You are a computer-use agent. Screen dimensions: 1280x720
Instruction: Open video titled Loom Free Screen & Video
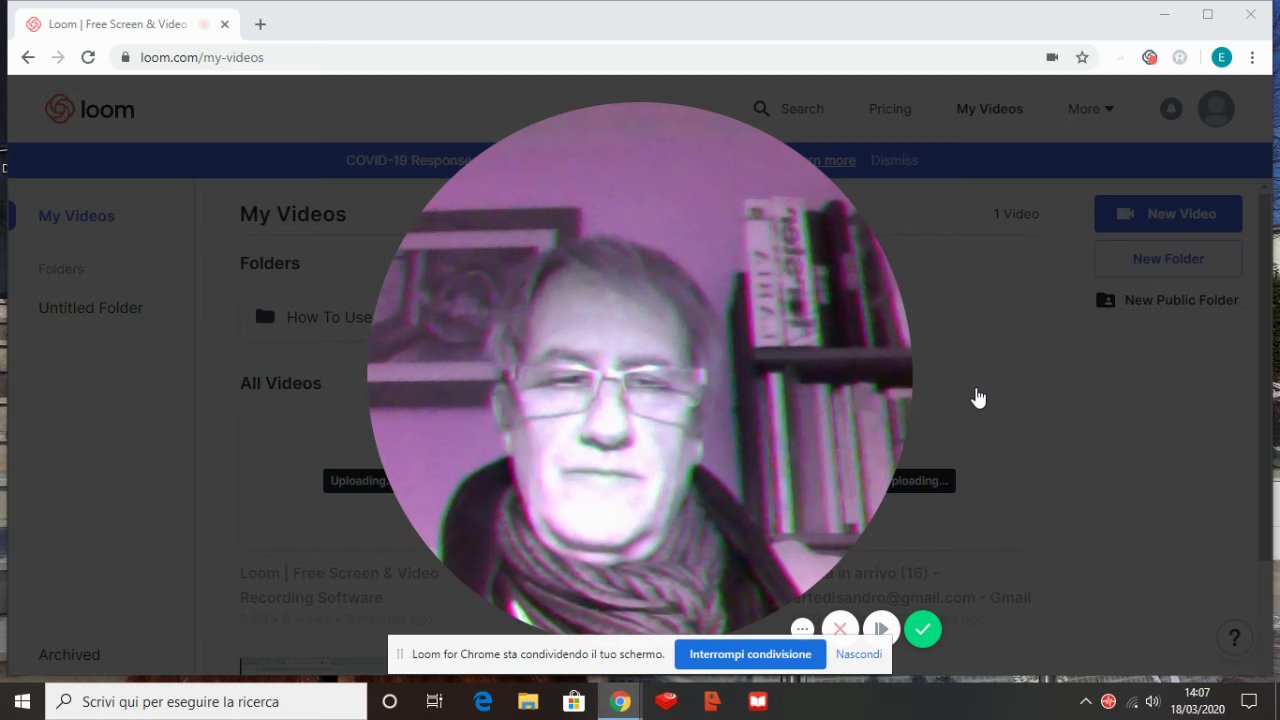point(339,585)
